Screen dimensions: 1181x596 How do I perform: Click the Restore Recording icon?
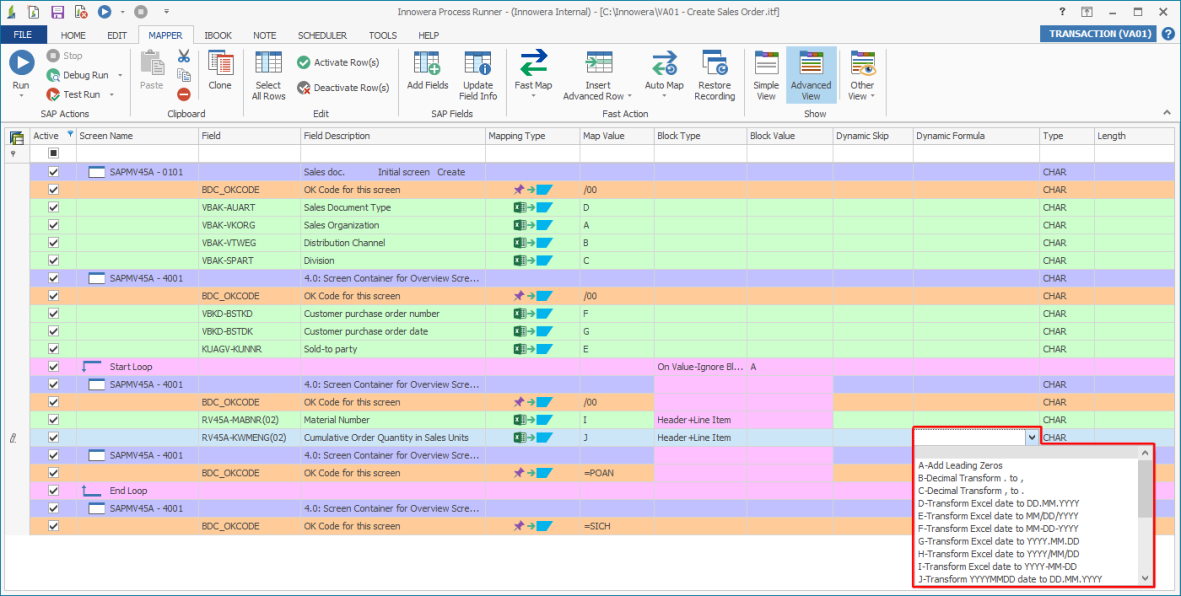tap(714, 64)
